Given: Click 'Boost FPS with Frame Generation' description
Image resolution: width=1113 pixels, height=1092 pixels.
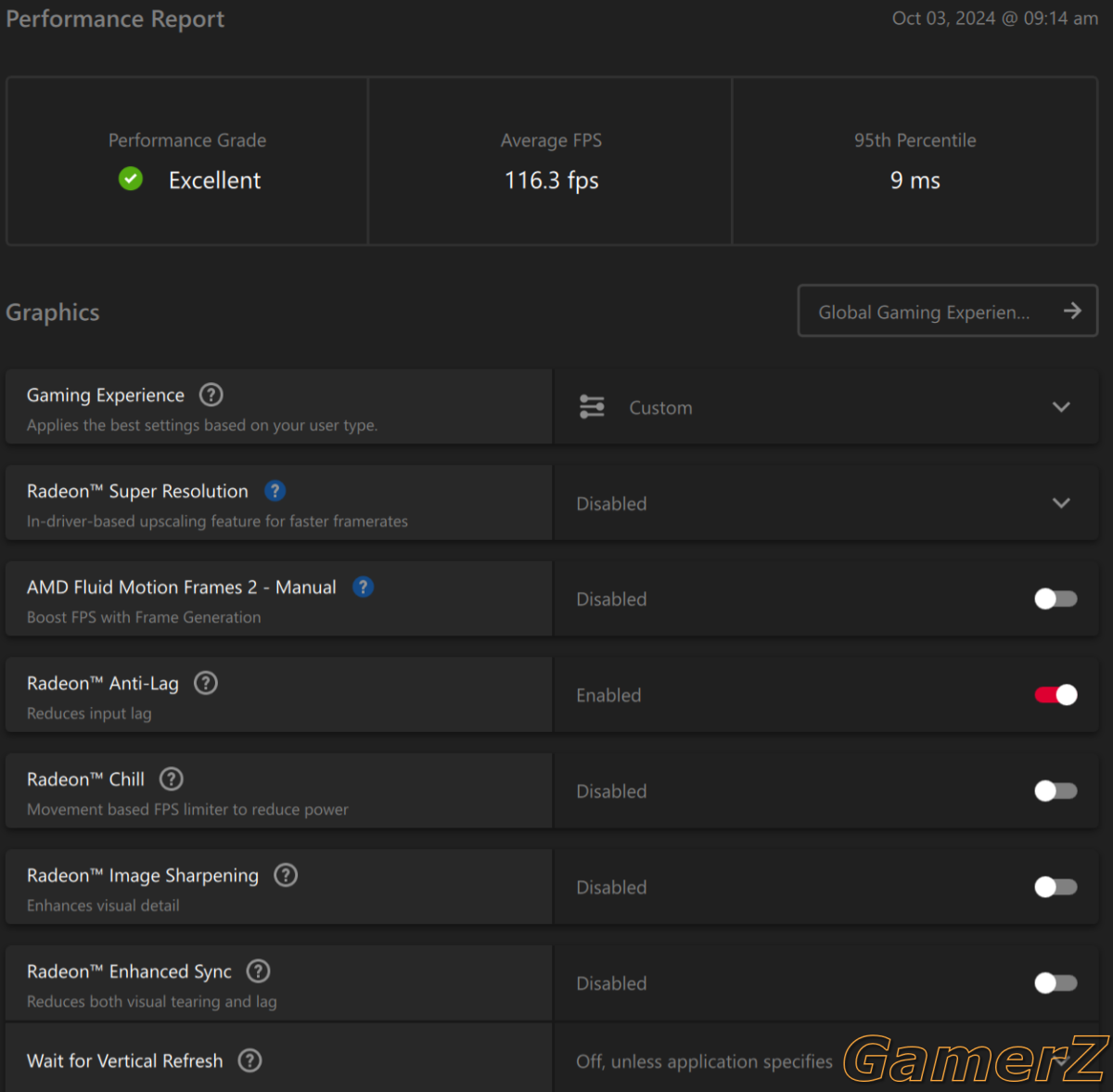Looking at the screenshot, I should coord(144,618).
